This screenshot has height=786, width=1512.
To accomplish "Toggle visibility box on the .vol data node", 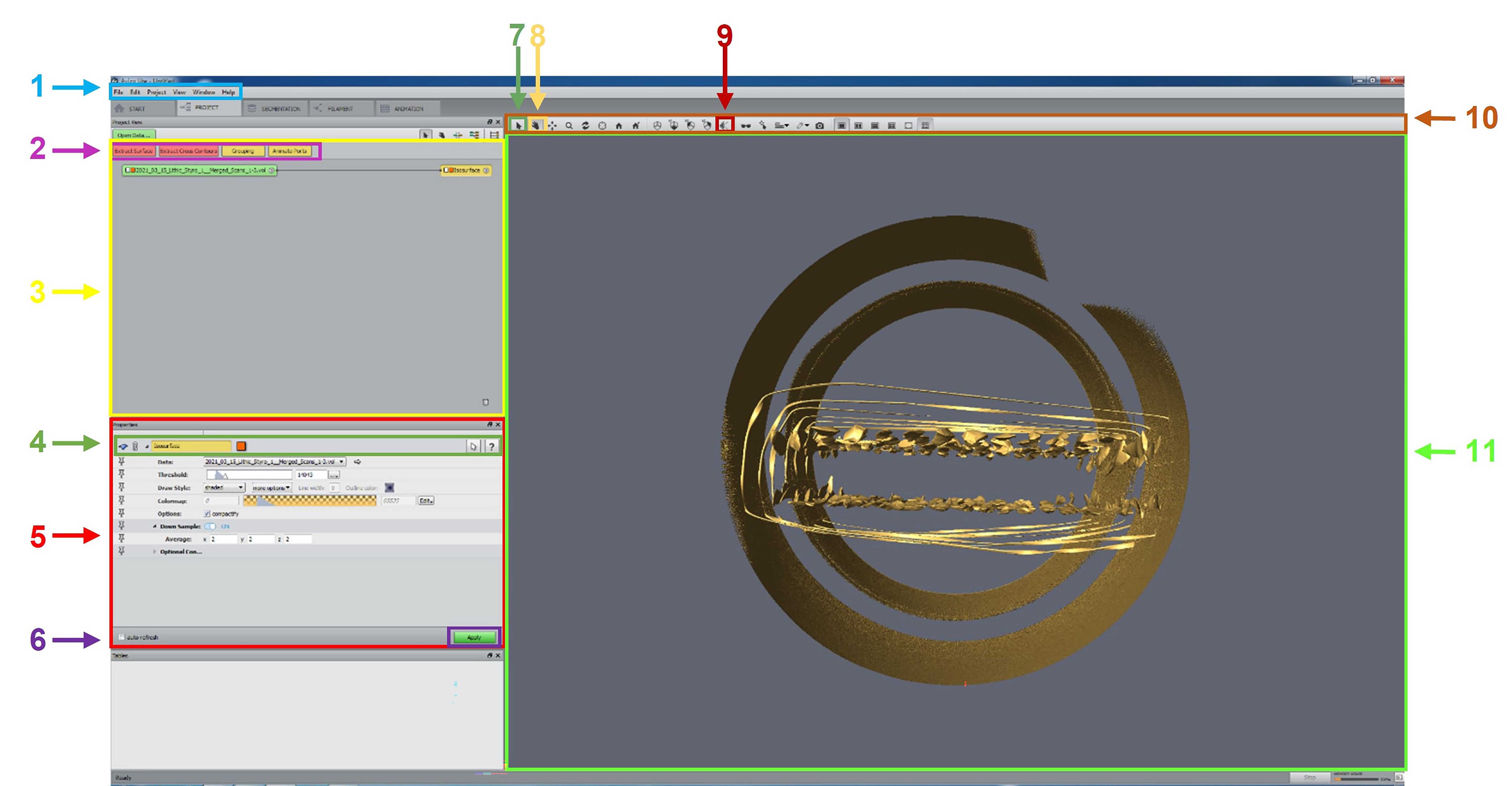I will click(x=127, y=170).
